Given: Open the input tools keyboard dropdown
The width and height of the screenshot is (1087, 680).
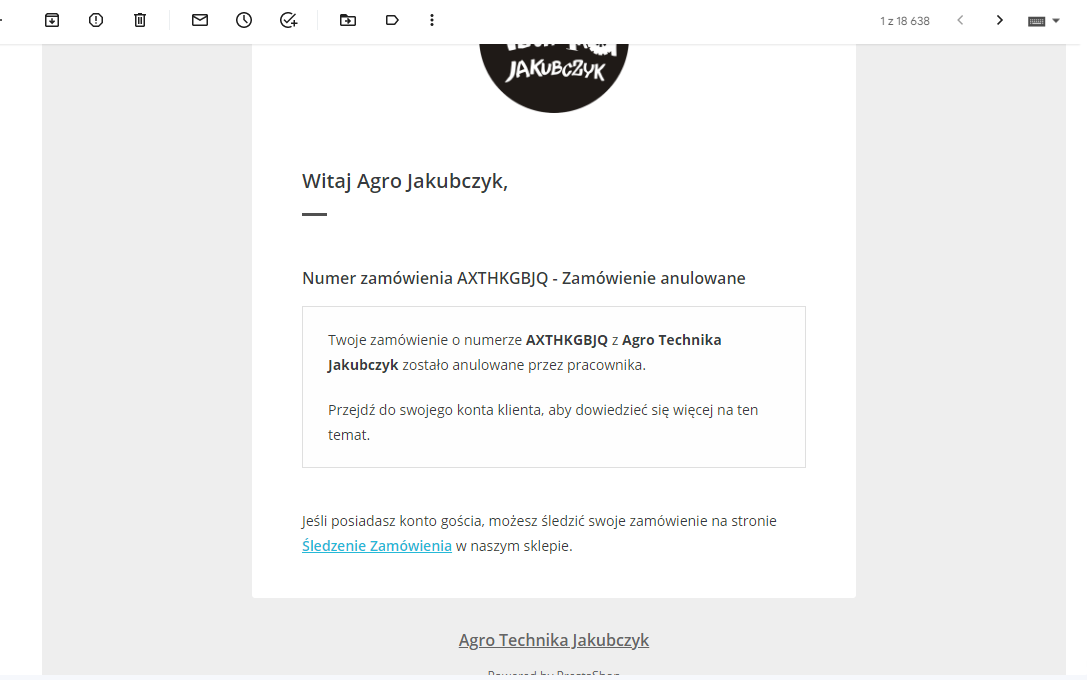Looking at the screenshot, I should tap(1044, 21).
